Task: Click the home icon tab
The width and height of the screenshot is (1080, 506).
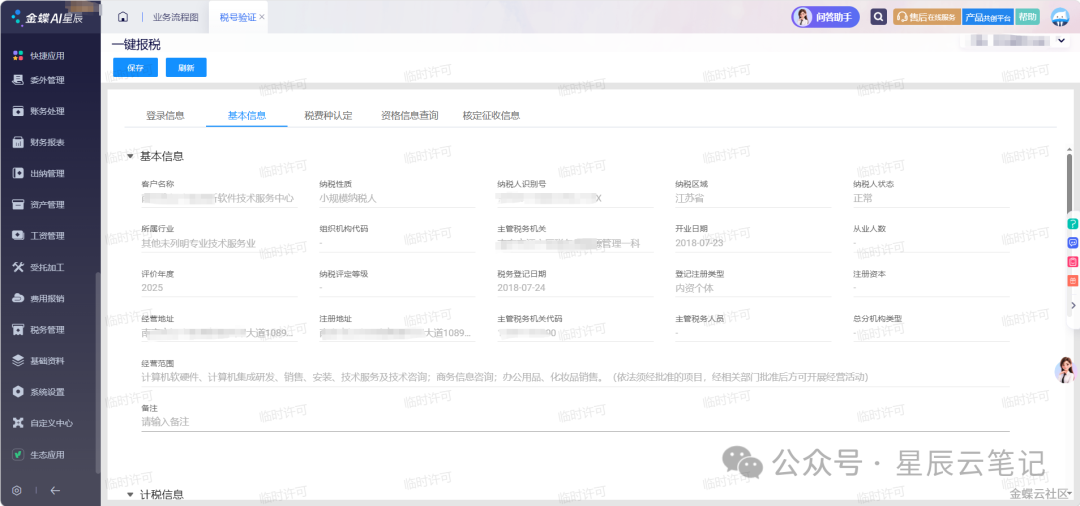Action: point(123,17)
